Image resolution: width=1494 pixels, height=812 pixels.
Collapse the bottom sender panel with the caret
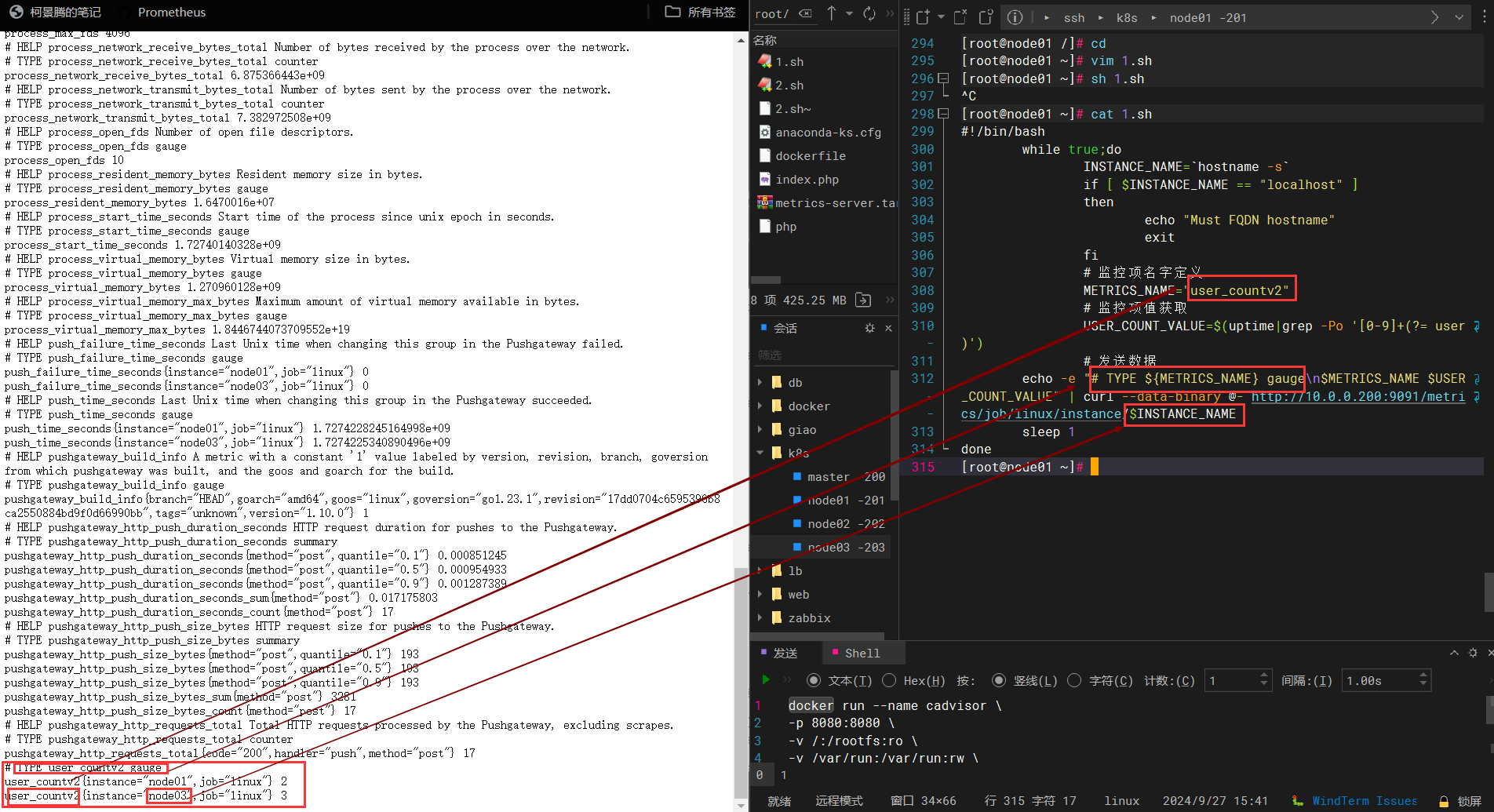(x=1454, y=653)
